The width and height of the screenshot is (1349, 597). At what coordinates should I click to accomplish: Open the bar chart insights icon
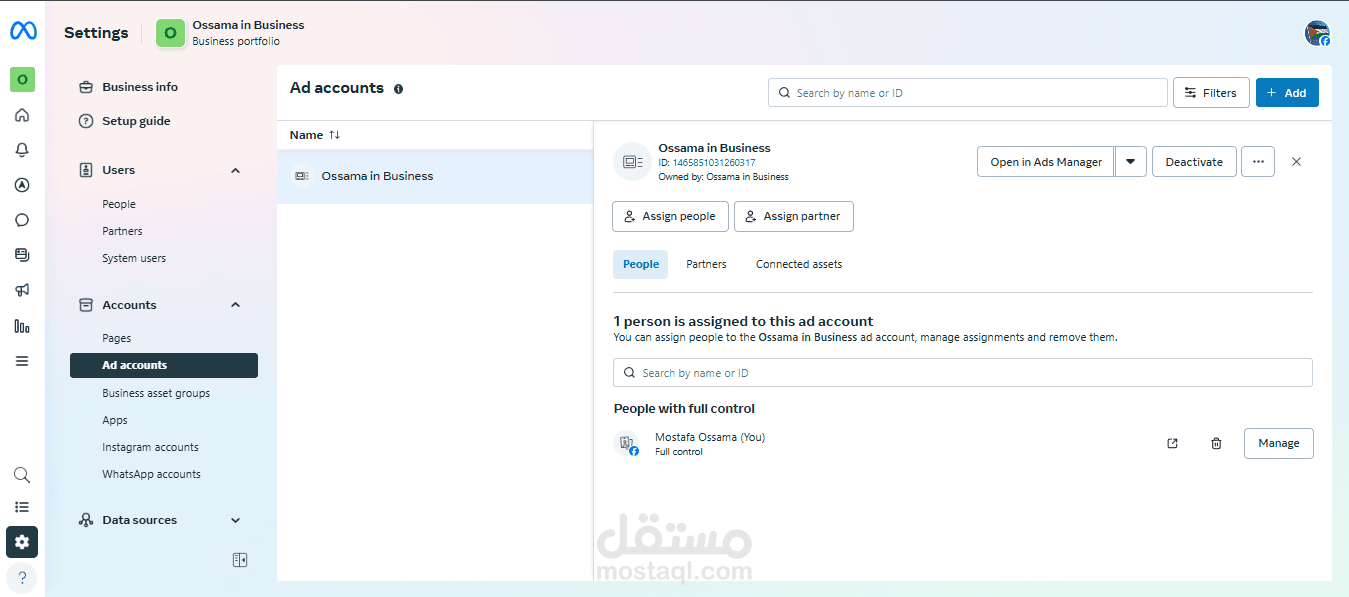pyautogui.click(x=22, y=326)
